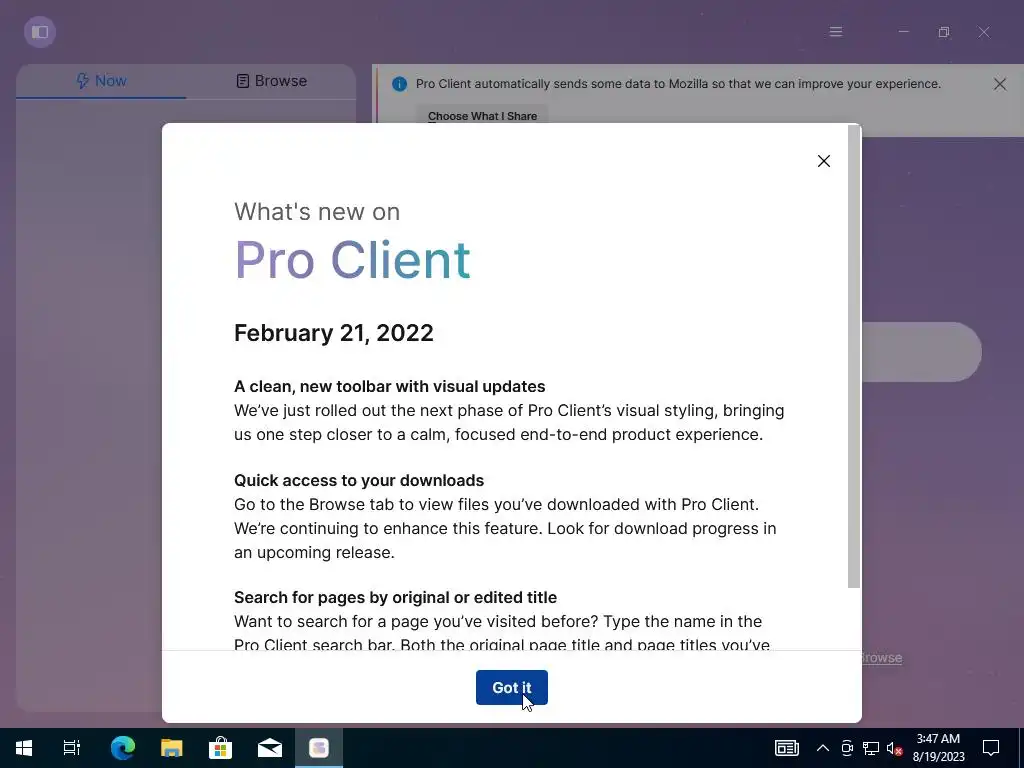Open the Windows Start menu
1024x768 pixels.
click(x=24, y=748)
